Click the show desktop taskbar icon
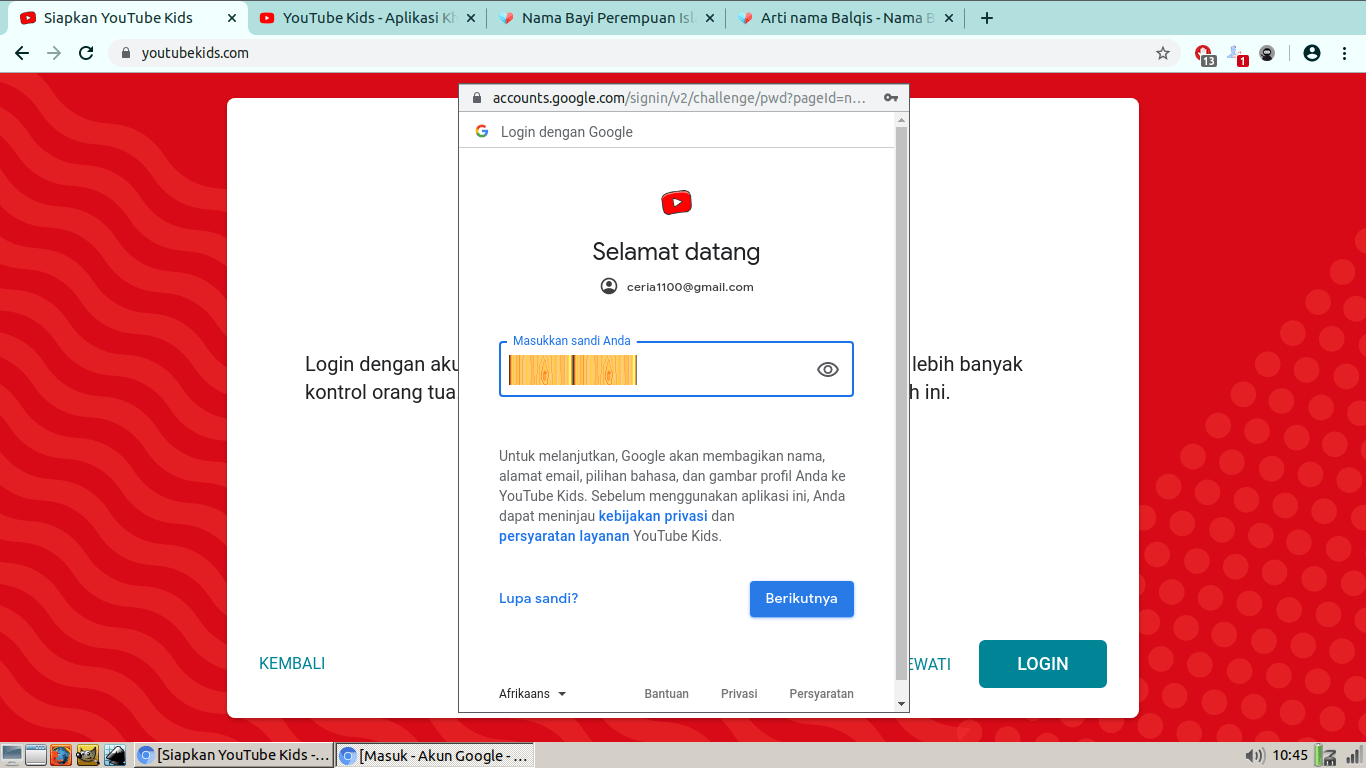The image size is (1366, 768). [x=12, y=755]
